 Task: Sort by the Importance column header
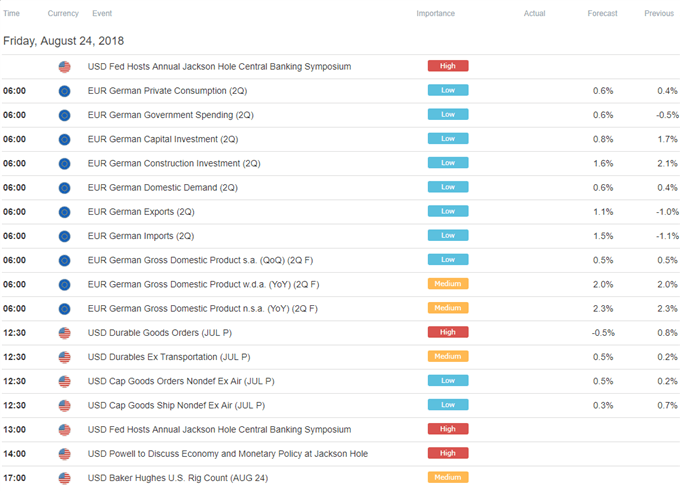[x=435, y=13]
